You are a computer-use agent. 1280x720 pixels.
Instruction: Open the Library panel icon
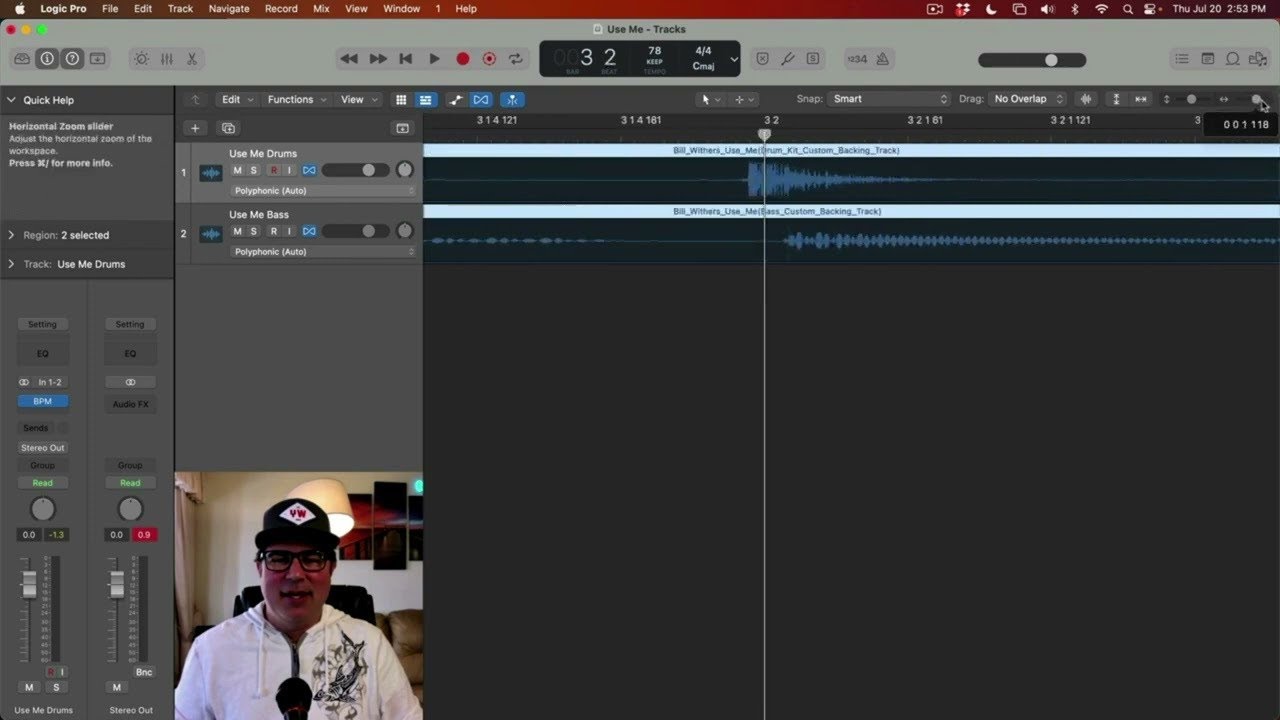[22, 59]
